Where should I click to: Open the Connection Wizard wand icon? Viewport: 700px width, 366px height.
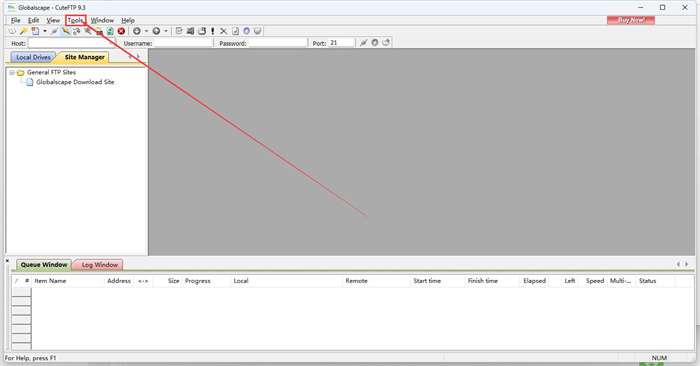[x=23, y=31]
